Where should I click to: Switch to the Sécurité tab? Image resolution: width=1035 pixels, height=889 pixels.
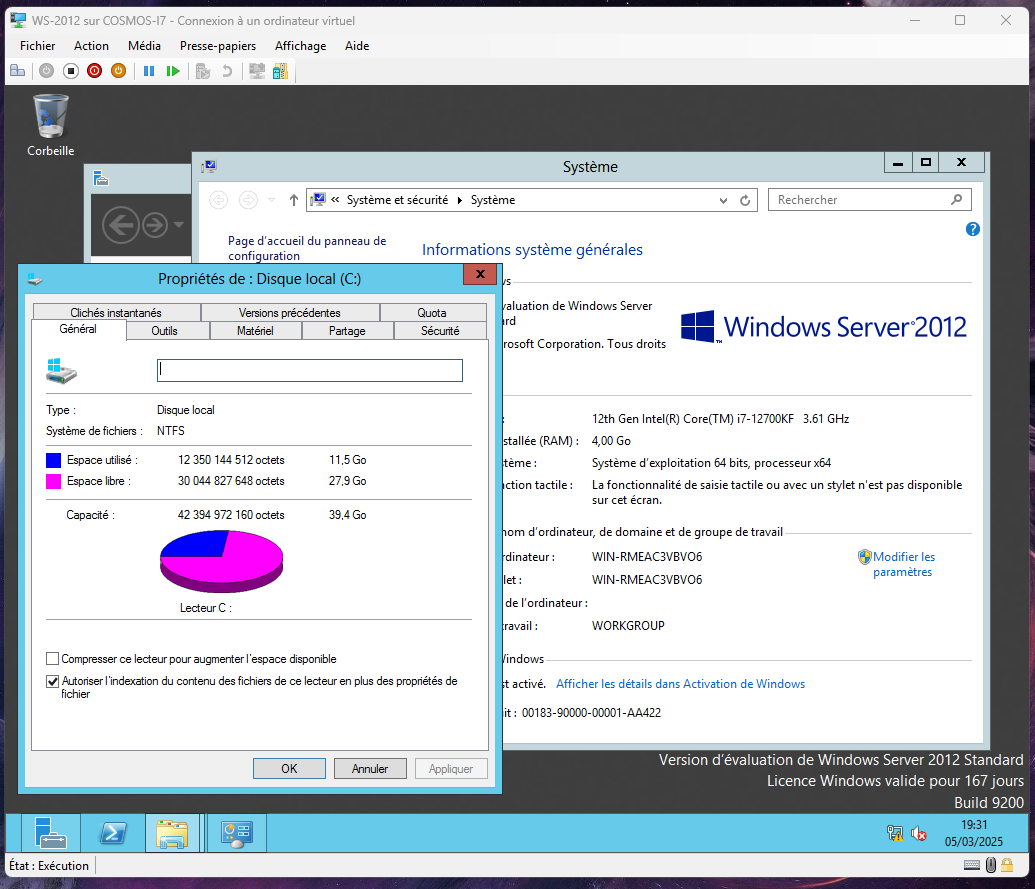coord(440,331)
